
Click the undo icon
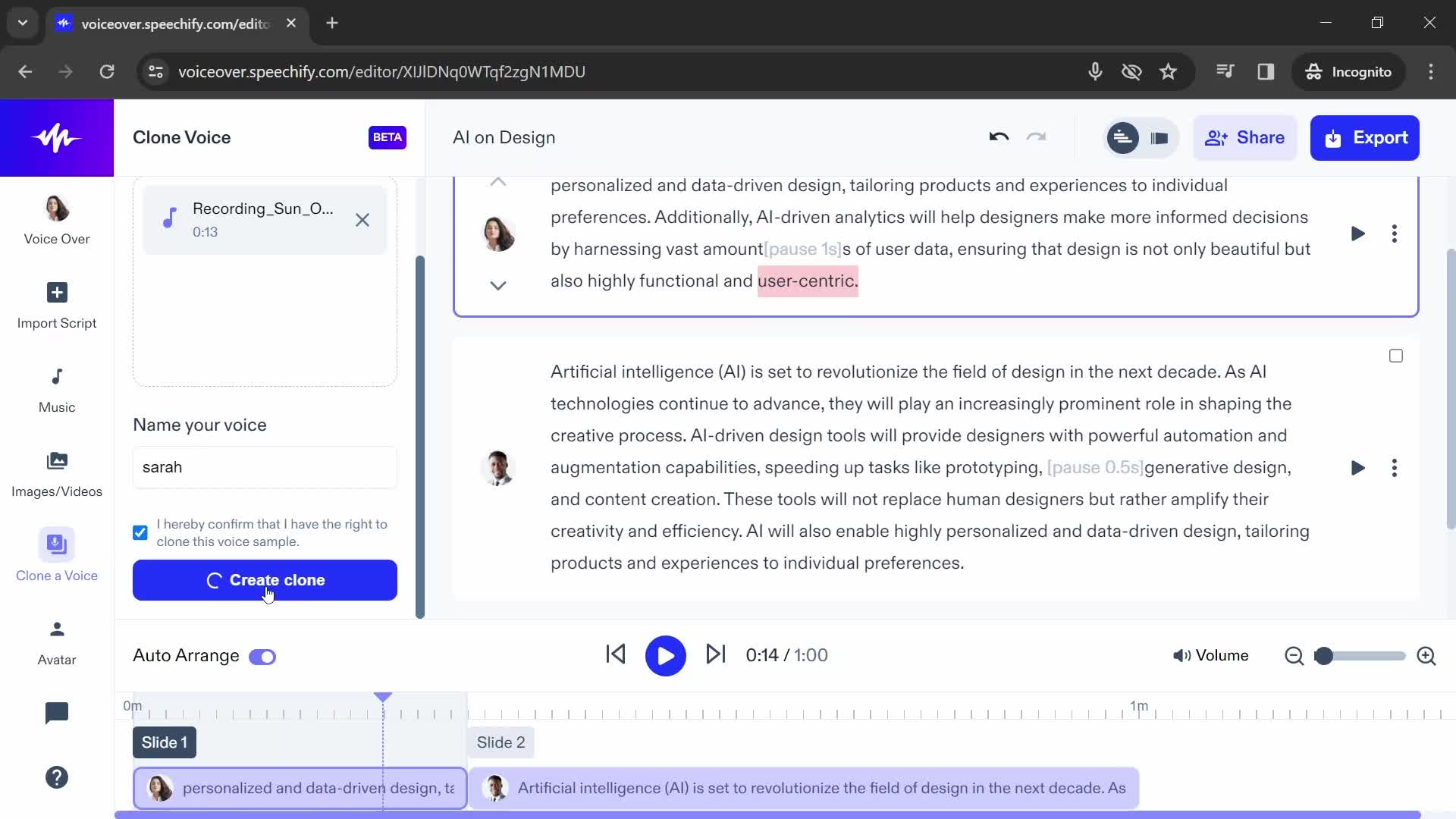pos(999,137)
